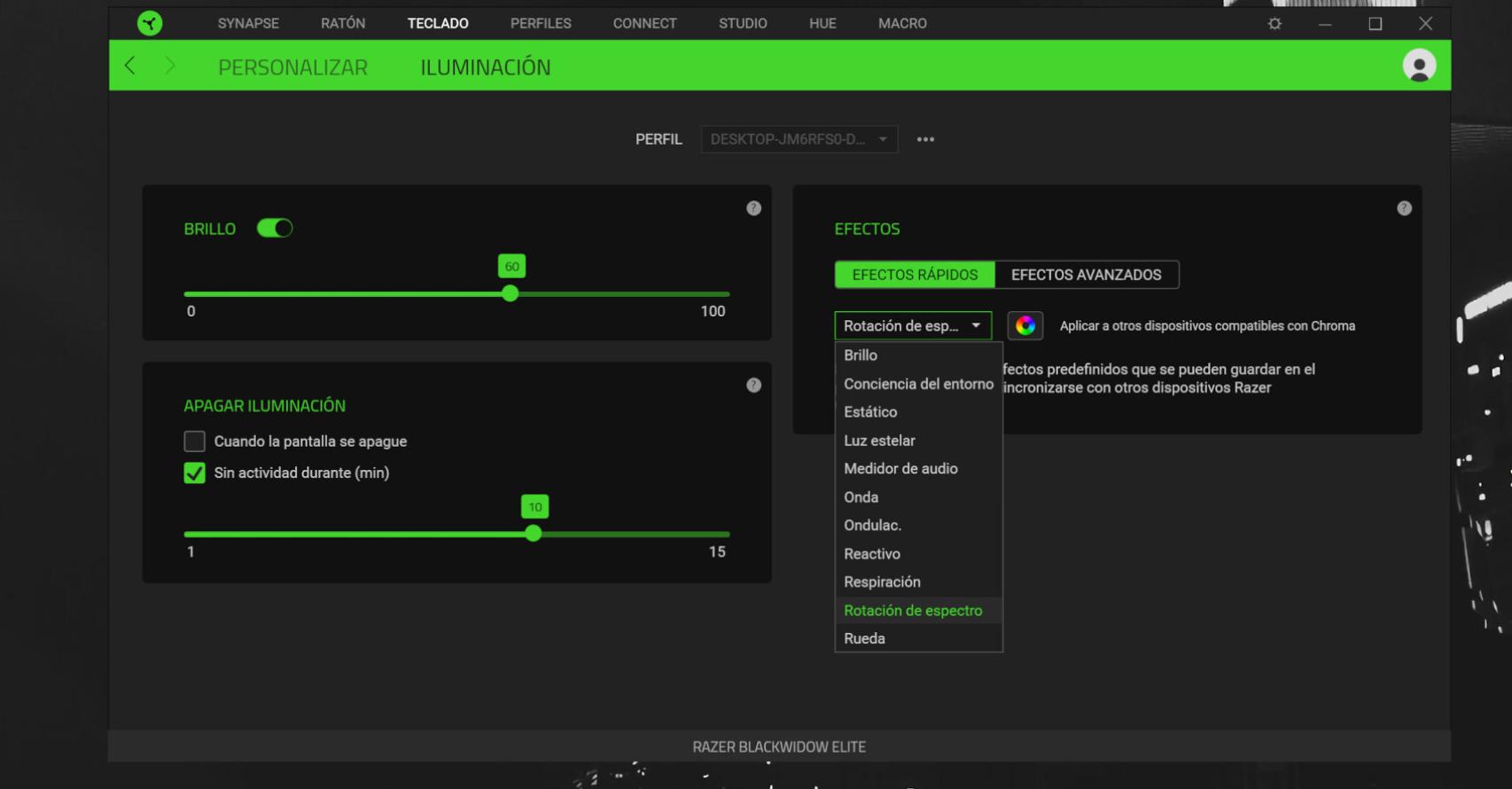Check Cuando la pantalla se apague
Image resolution: width=1512 pixels, height=789 pixels.
[194, 441]
